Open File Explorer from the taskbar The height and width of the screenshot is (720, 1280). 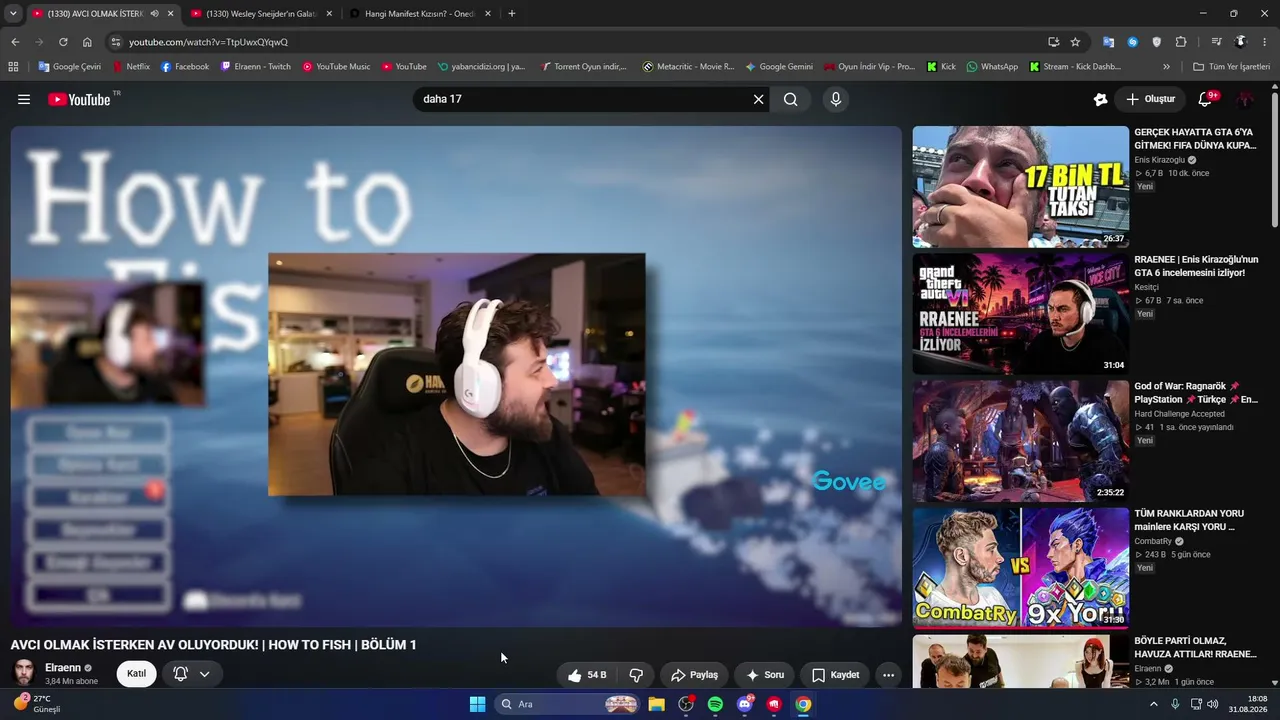tap(656, 704)
